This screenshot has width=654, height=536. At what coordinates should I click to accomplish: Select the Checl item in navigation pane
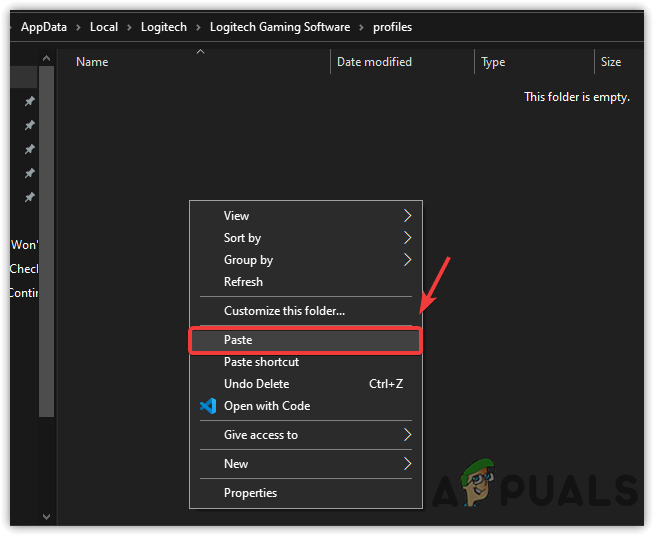point(24,269)
